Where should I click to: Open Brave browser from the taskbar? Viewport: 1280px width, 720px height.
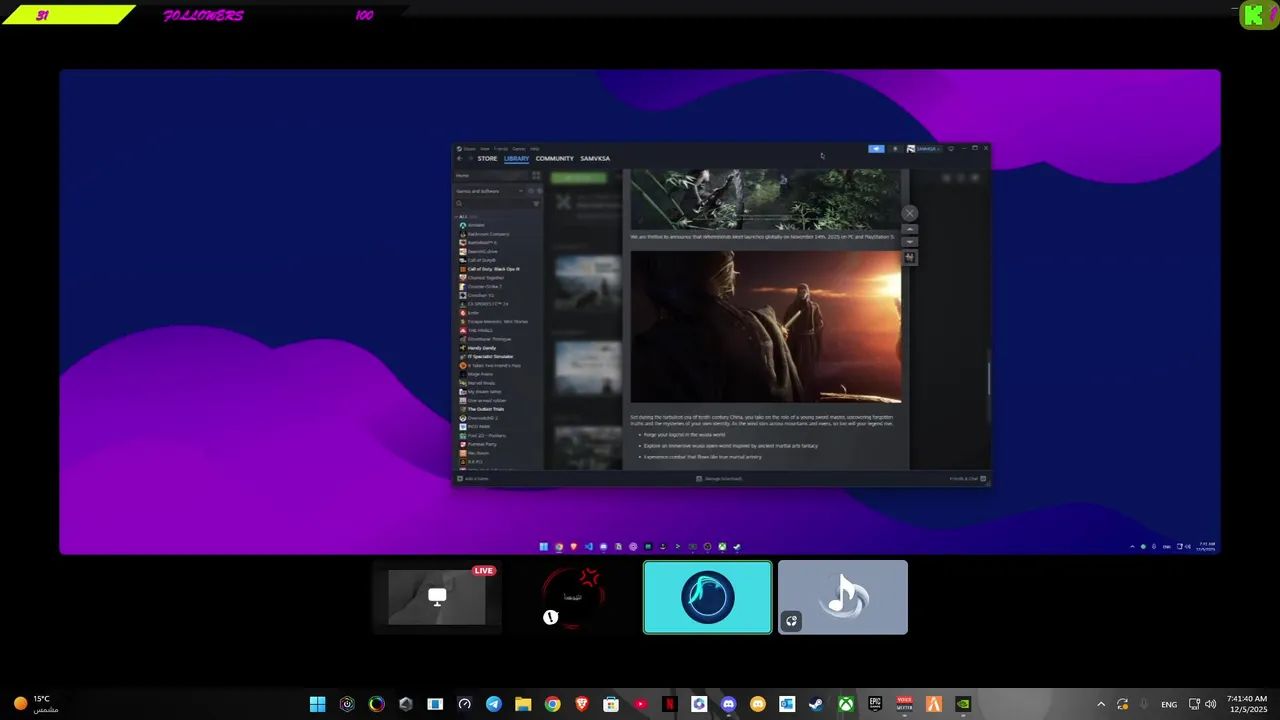[x=582, y=704]
